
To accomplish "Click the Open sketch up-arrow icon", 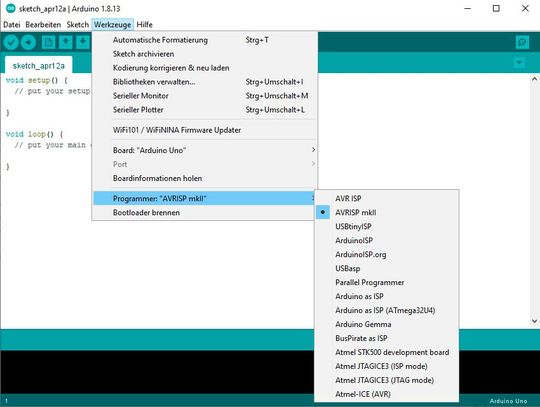I will point(65,42).
